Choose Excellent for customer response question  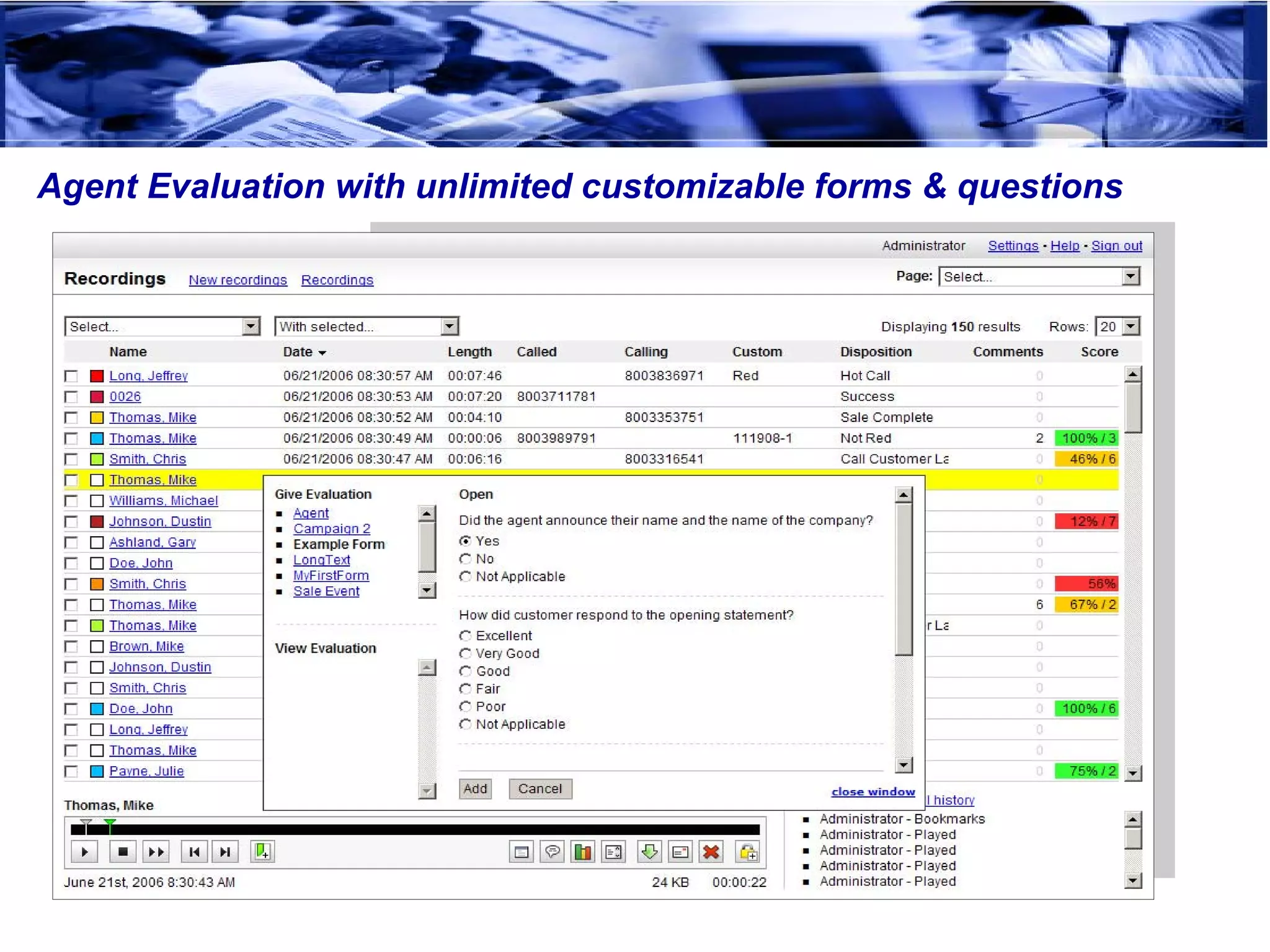tap(465, 636)
